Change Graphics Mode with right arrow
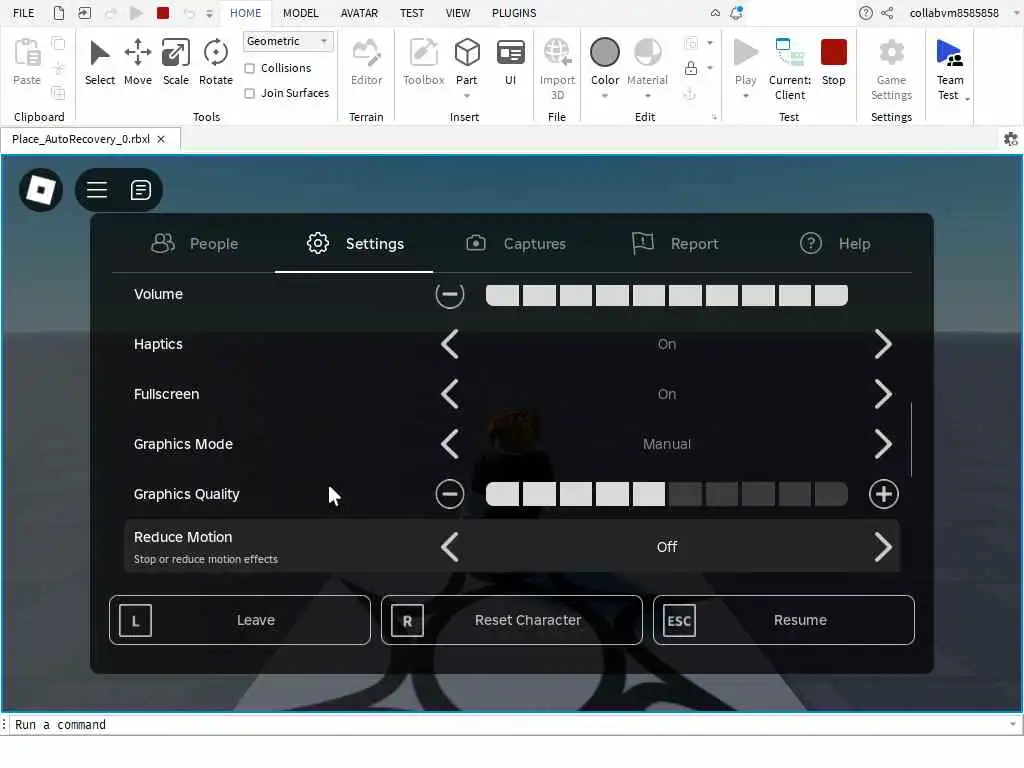 coord(883,445)
